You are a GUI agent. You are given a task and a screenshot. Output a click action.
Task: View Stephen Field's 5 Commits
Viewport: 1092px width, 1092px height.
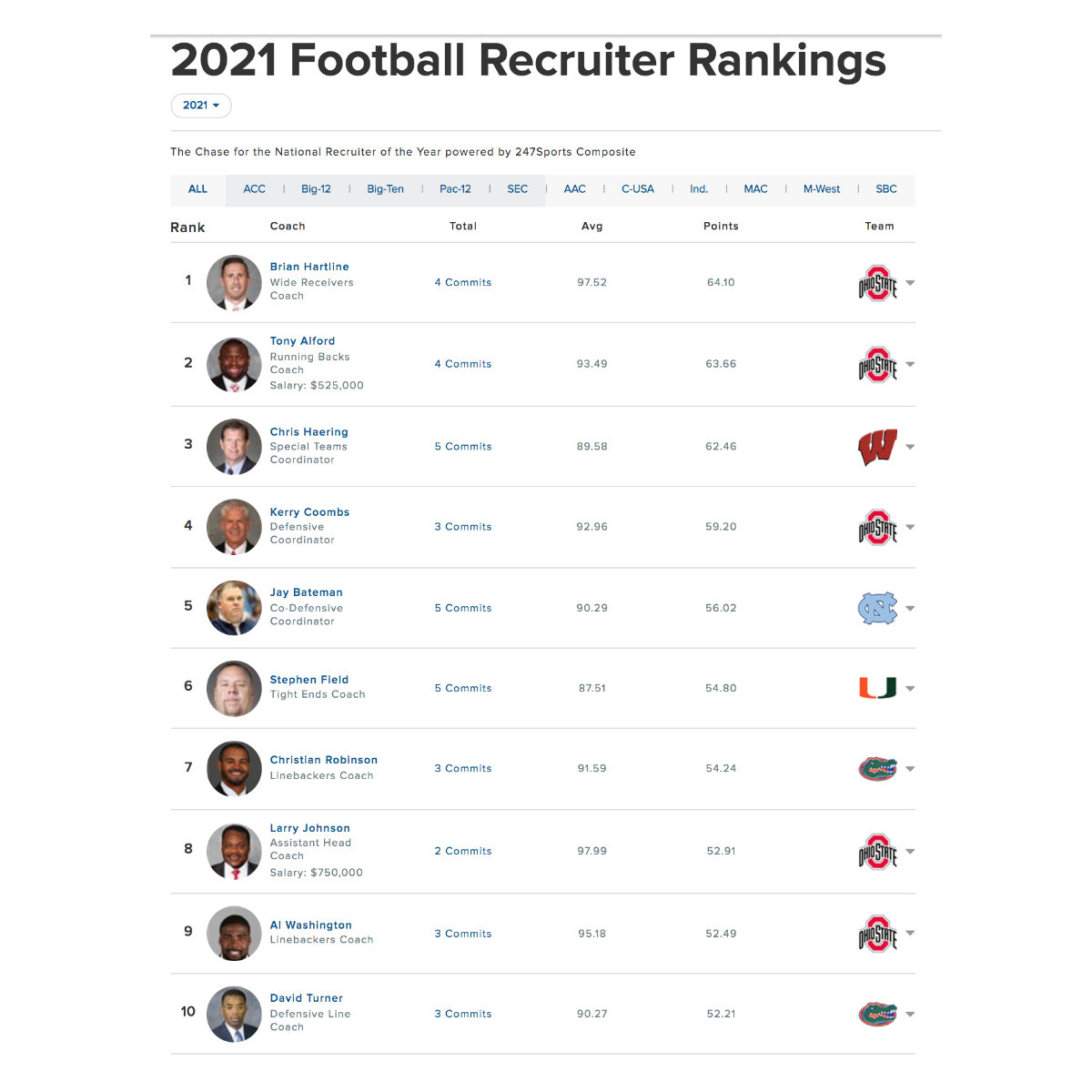click(462, 689)
